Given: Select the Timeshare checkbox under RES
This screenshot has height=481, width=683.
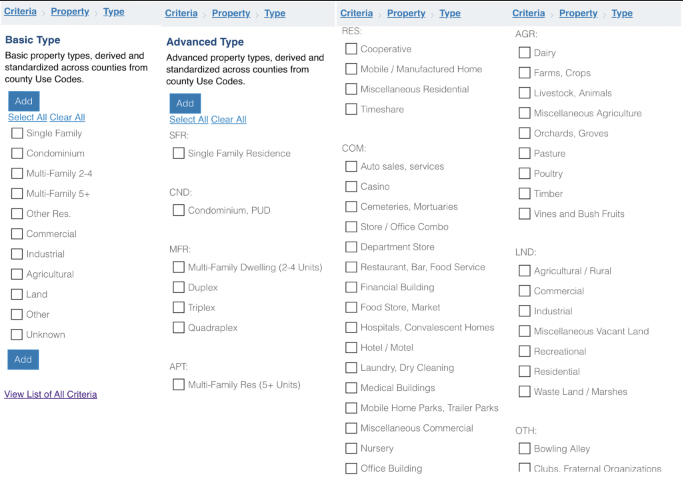Looking at the screenshot, I should pyautogui.click(x=351, y=109).
